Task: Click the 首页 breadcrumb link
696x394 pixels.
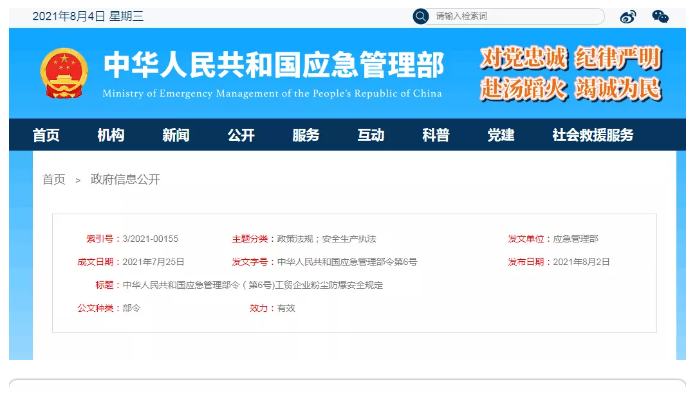Action: tap(54, 179)
